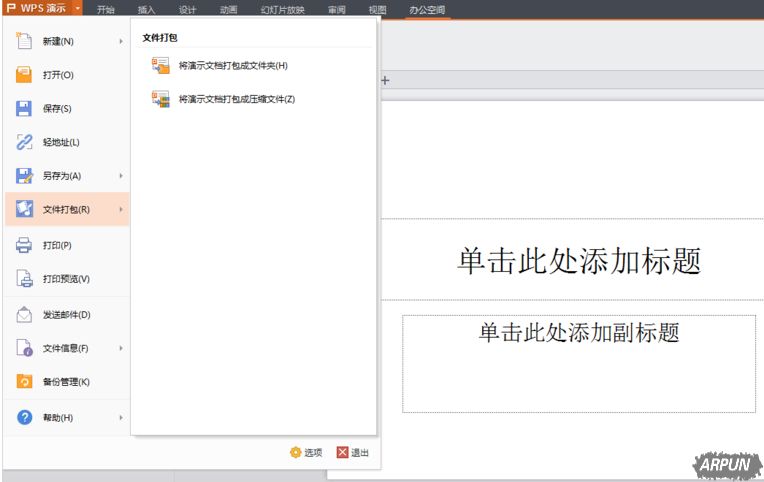Choose the 轻地址(L) menu entry
The height and width of the screenshot is (482, 764).
click(x=67, y=142)
